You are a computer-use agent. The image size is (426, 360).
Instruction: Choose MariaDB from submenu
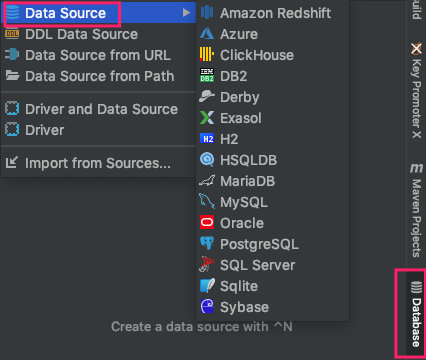pos(273,181)
